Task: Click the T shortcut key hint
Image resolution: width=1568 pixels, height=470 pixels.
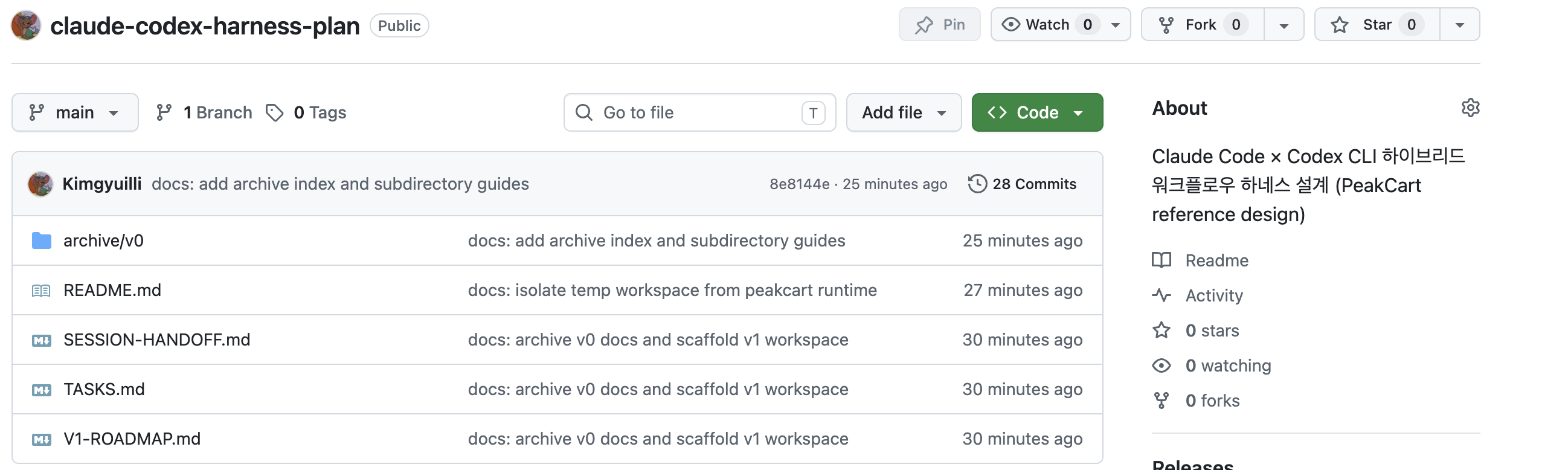Action: pos(813,112)
